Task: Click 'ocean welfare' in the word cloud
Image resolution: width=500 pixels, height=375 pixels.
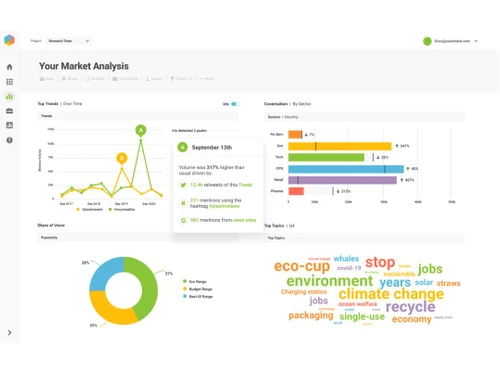Action: tap(358, 304)
